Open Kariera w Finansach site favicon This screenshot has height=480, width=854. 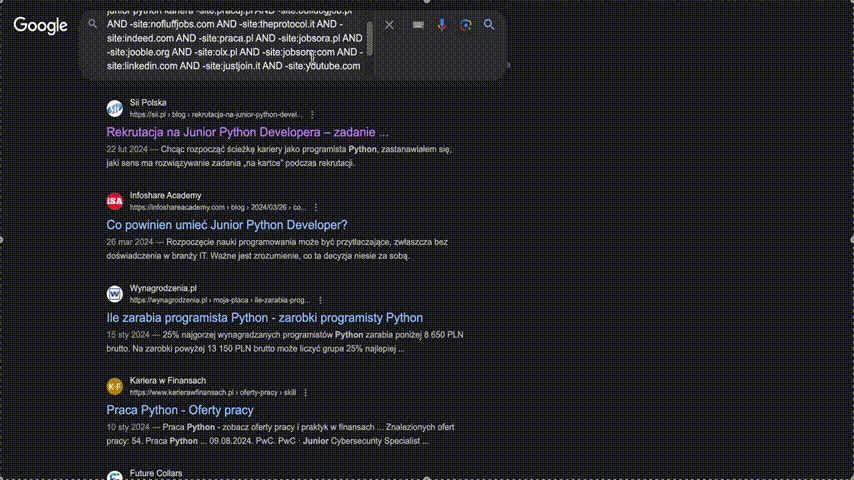[x=114, y=386]
